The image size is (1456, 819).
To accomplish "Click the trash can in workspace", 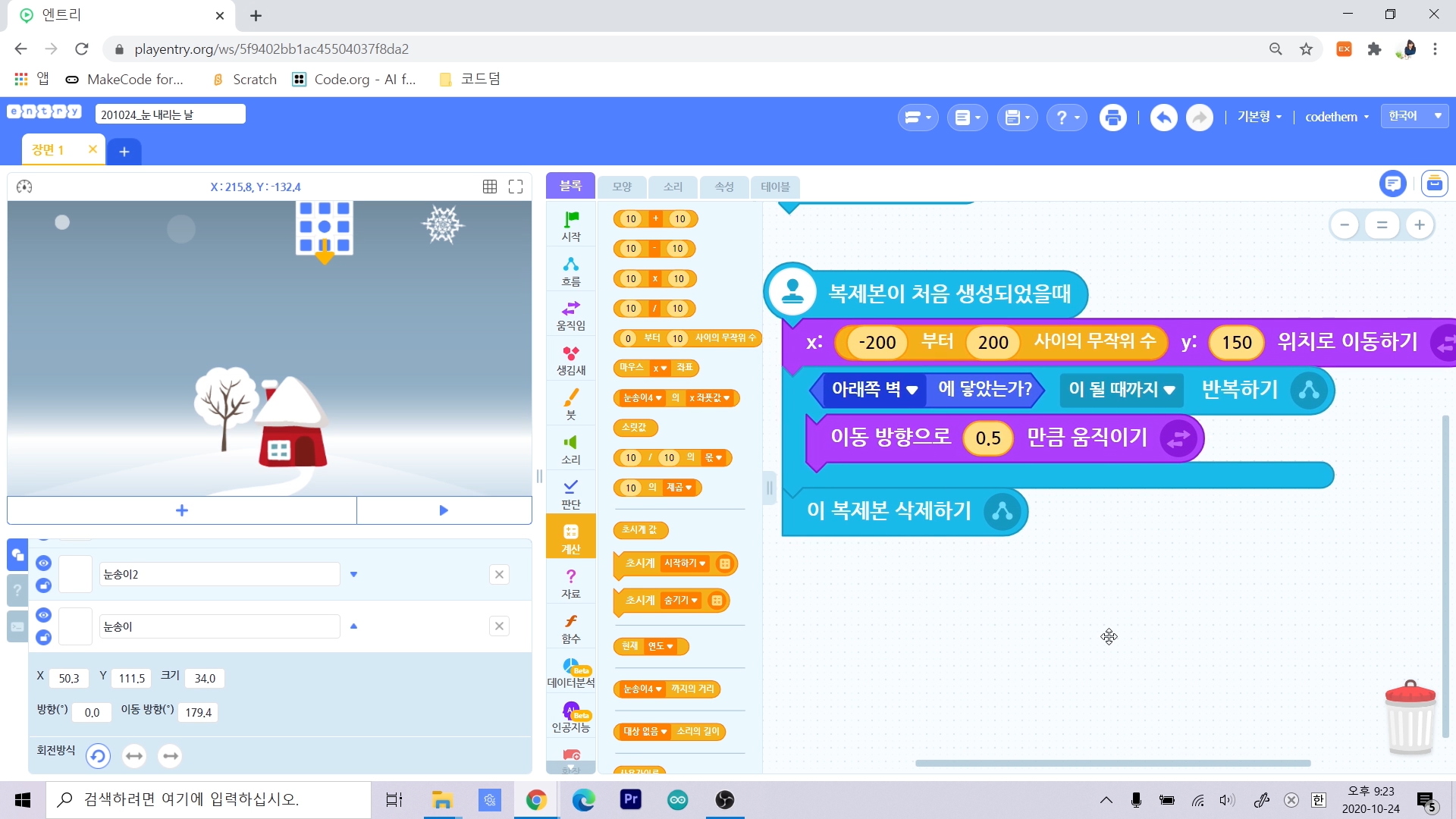I will click(1410, 717).
